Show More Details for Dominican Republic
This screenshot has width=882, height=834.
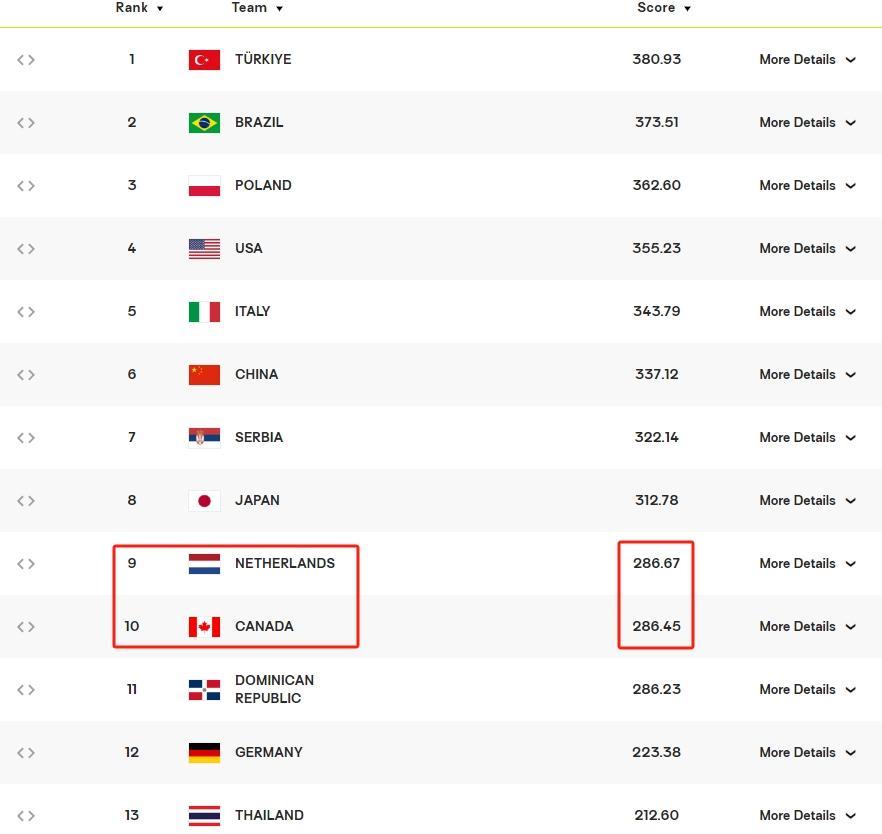coord(807,690)
